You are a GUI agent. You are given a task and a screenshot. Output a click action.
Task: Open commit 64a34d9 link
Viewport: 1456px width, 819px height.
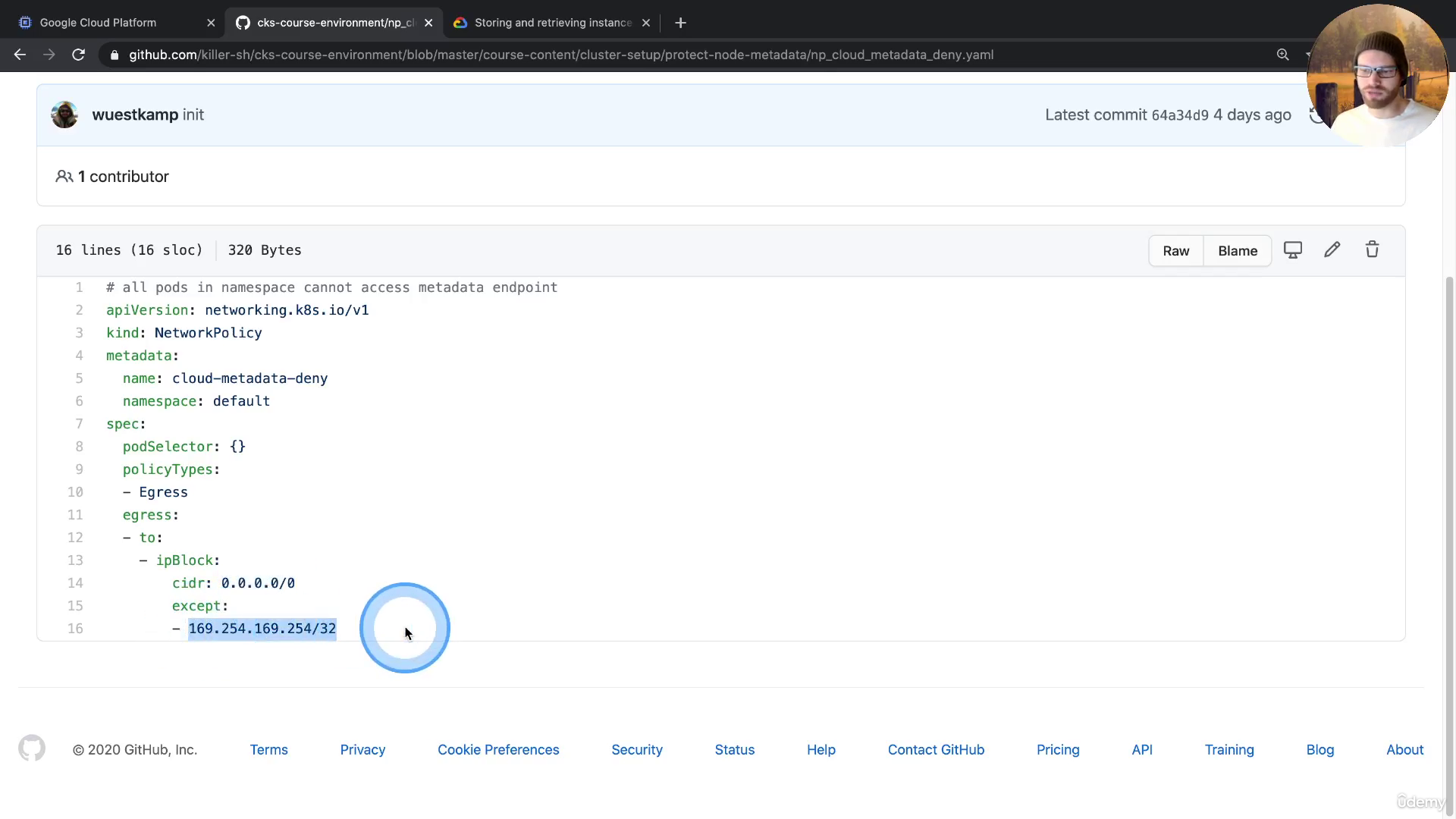click(1179, 115)
